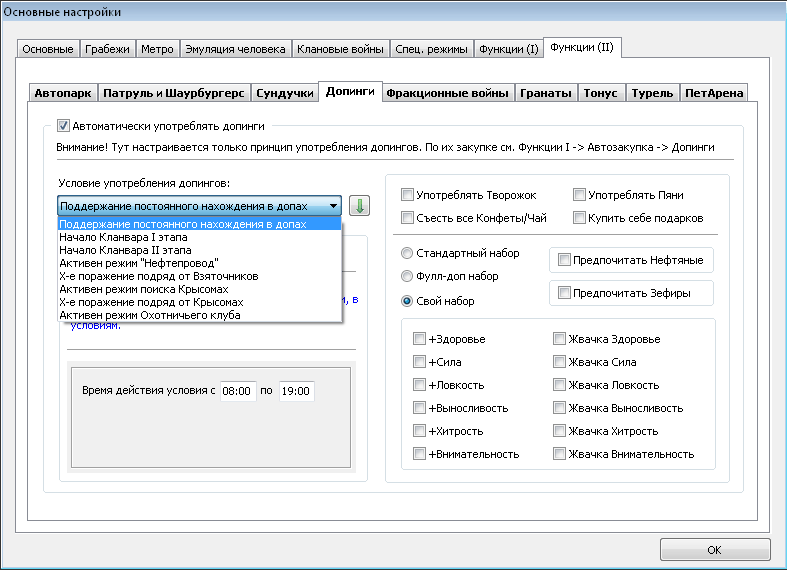Select highlighted "Поддержание постоянного нахождения в допах" entry

(200, 224)
